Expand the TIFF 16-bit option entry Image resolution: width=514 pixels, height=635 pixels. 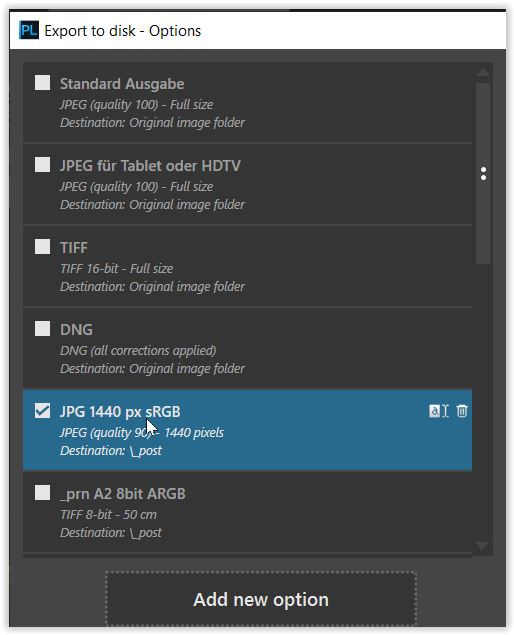point(247,266)
